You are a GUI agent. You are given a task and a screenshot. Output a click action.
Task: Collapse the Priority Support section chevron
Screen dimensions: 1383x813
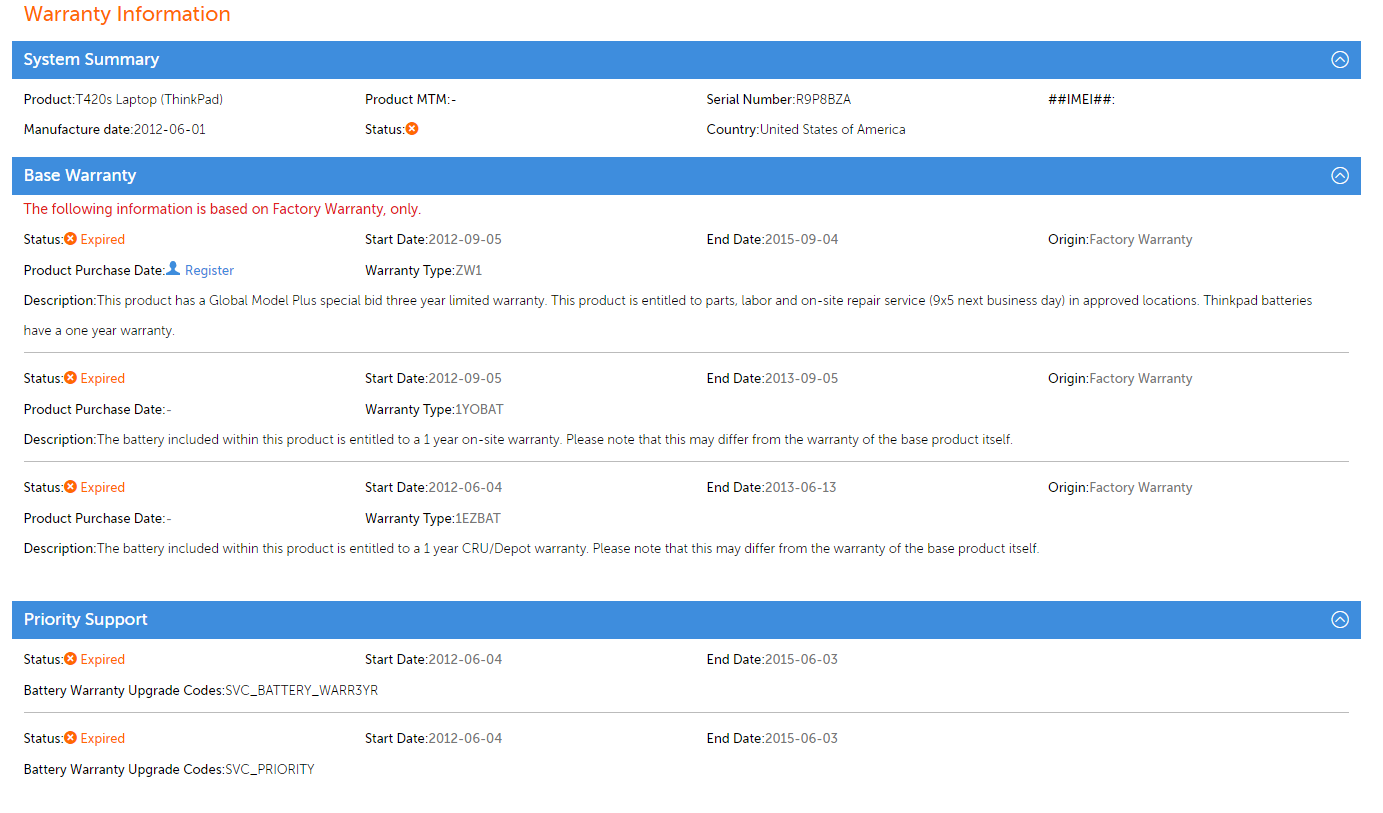(1340, 619)
